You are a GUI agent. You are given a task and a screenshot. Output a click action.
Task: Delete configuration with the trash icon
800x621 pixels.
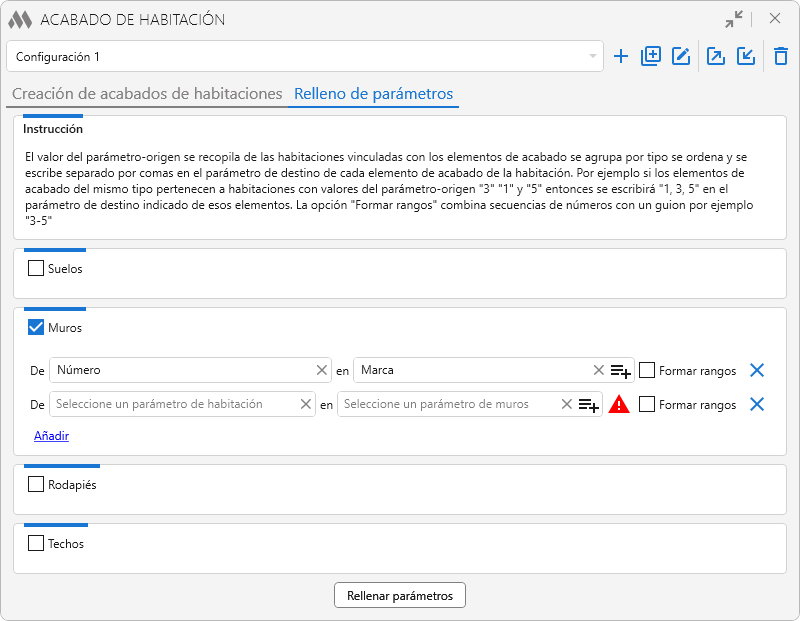[x=781, y=57]
